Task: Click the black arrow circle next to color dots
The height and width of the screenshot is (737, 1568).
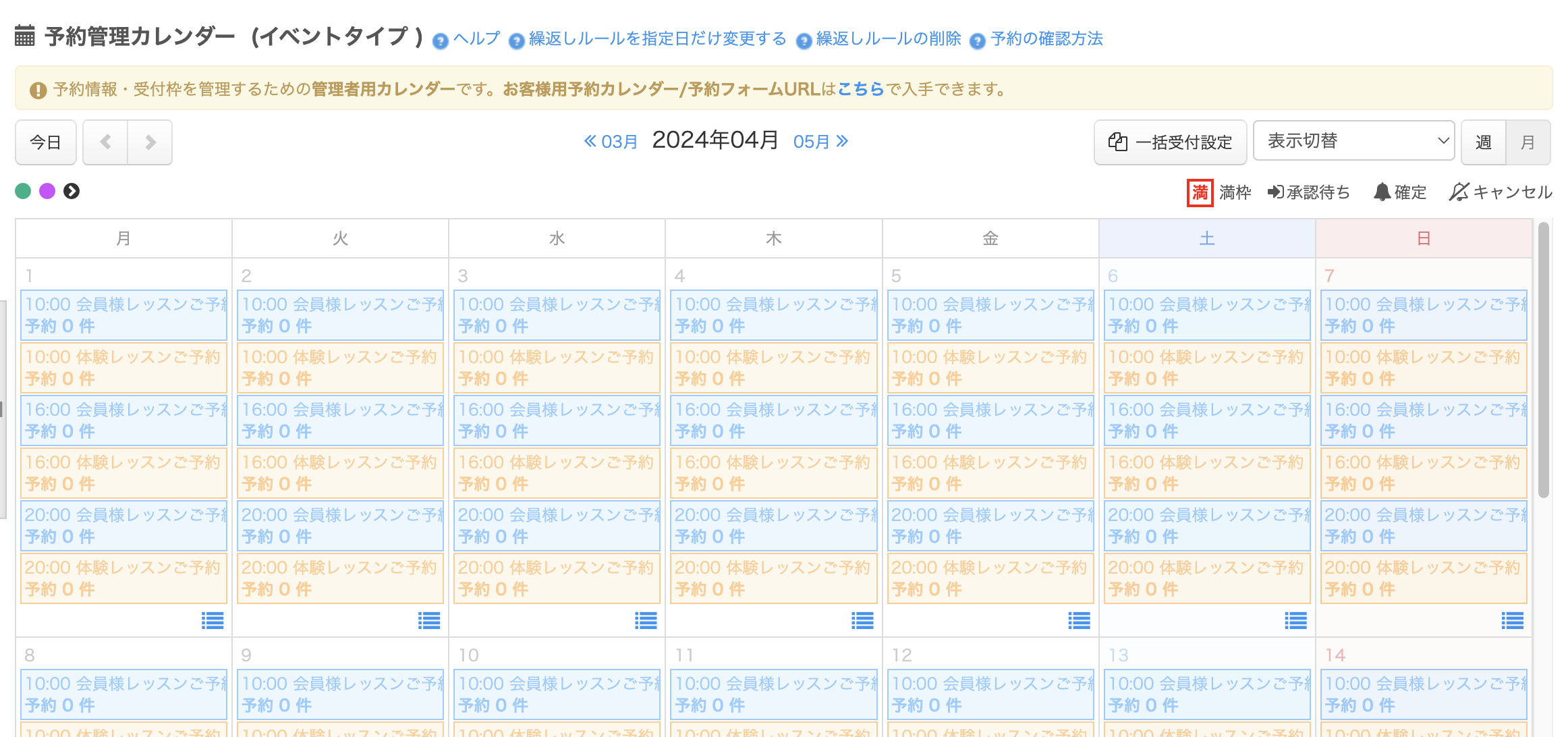Action: (x=72, y=192)
